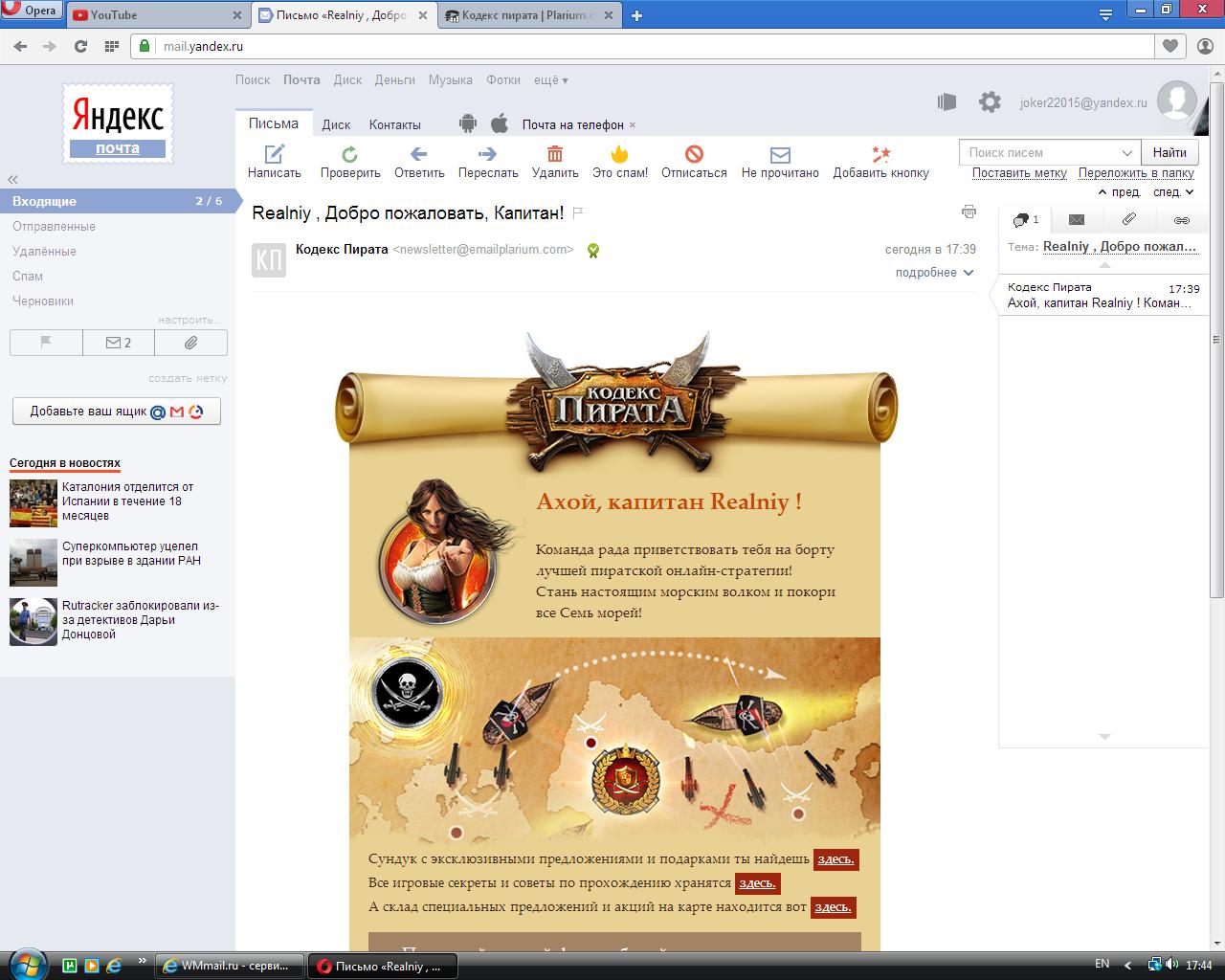This screenshot has height=980, width=1225.
Task: Open the Черновики folder
Action: 43,301
